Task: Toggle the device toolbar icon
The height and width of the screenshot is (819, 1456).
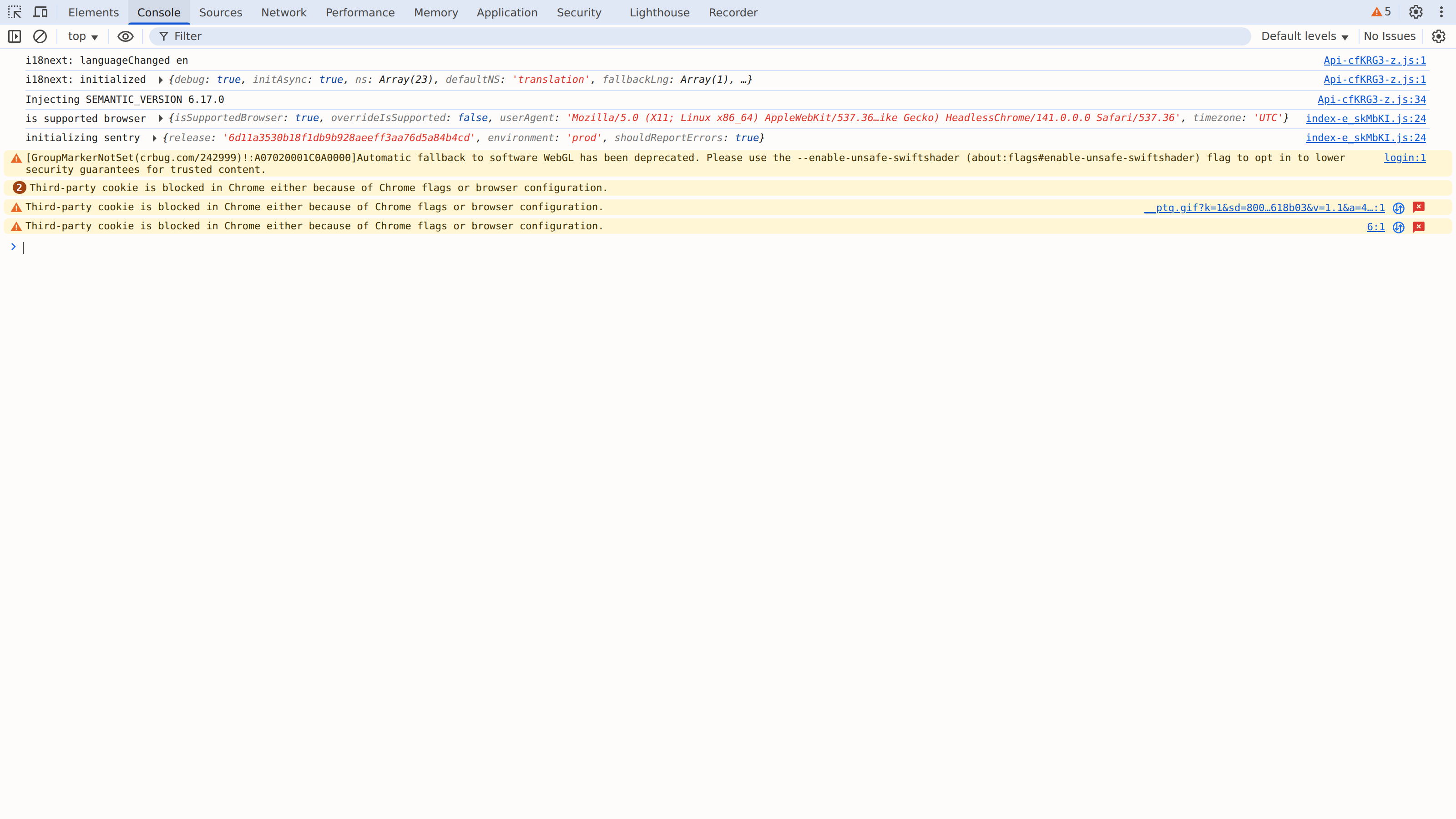Action: coord(40,12)
